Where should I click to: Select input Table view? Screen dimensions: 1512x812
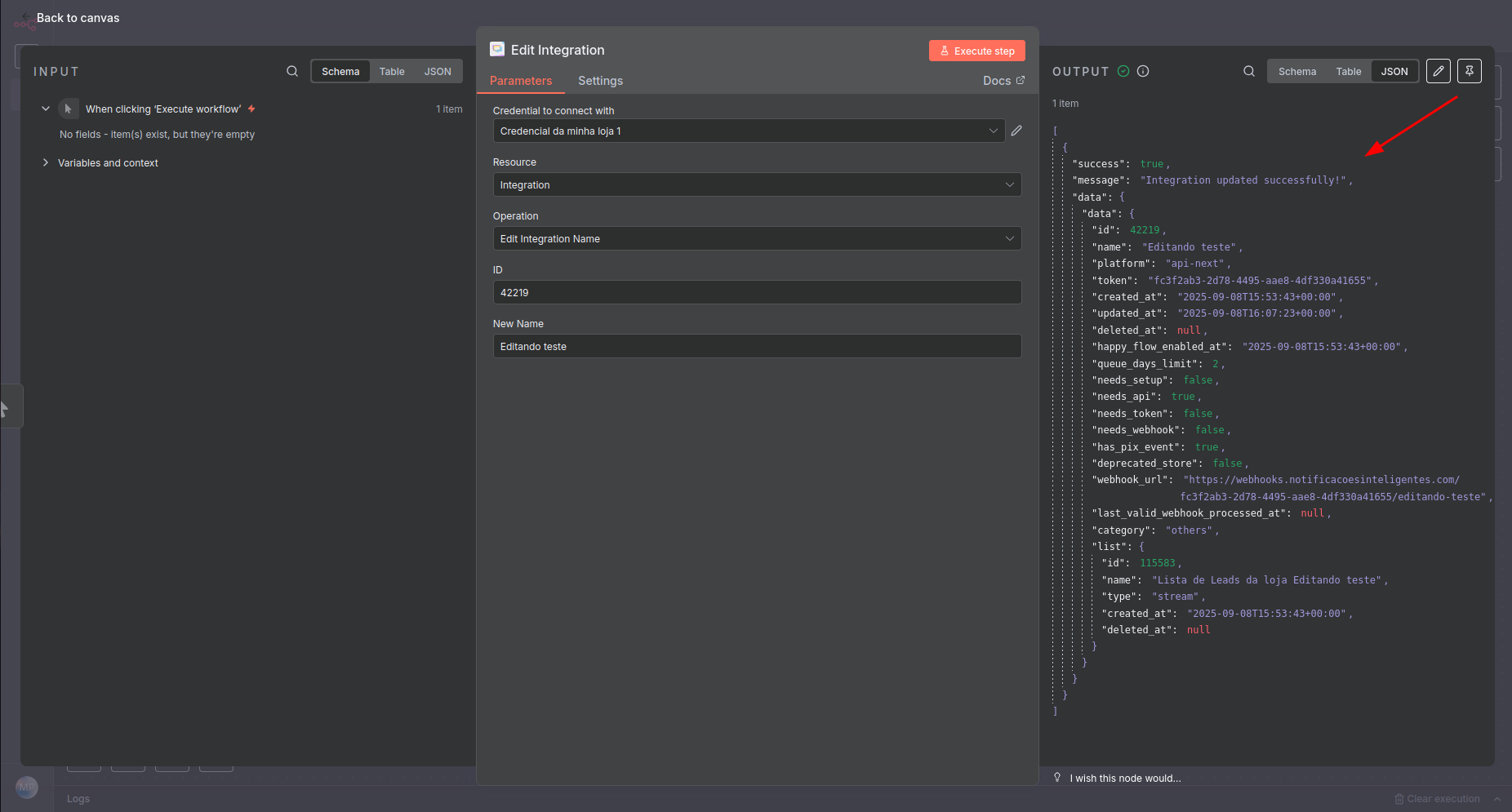click(x=392, y=71)
